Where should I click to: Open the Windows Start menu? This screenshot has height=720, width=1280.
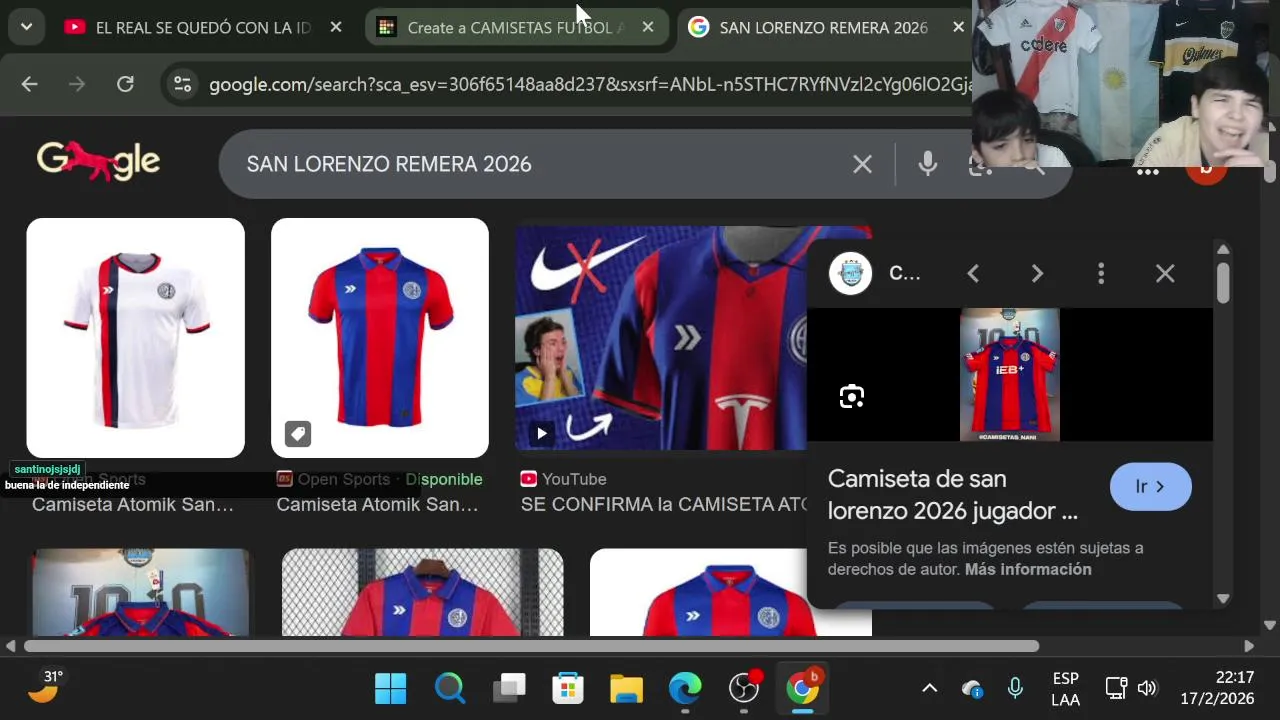391,688
